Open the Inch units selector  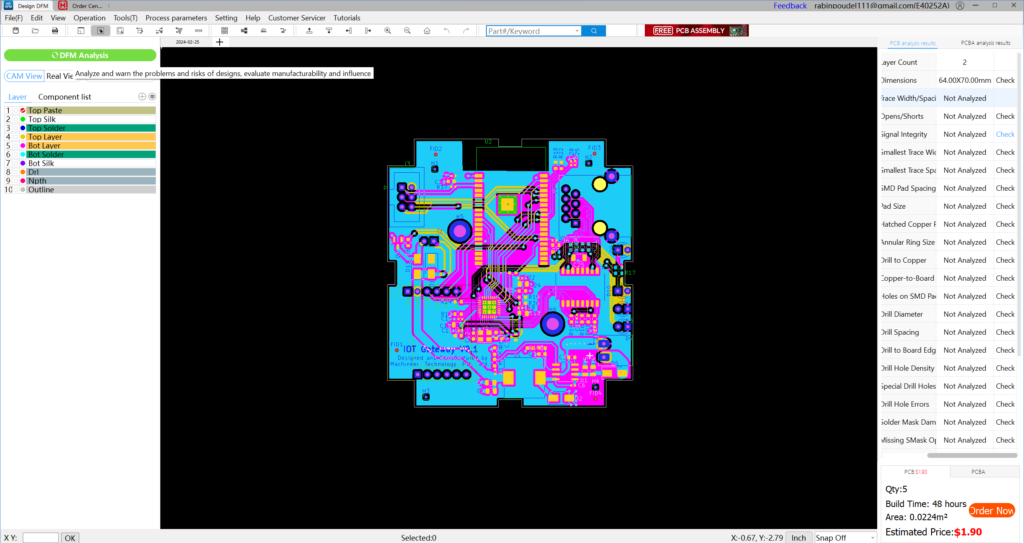pos(798,538)
